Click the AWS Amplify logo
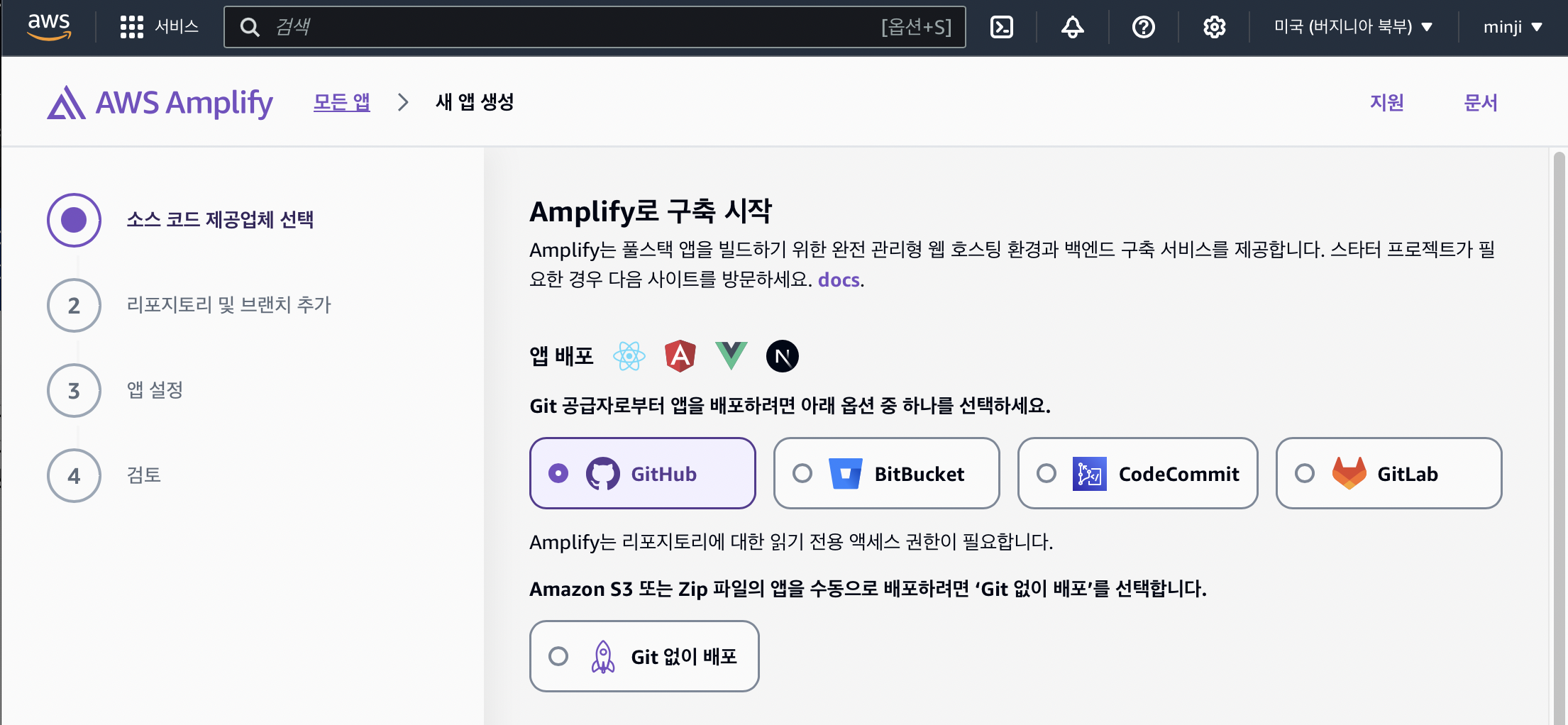This screenshot has width=1568, height=725. [x=160, y=103]
